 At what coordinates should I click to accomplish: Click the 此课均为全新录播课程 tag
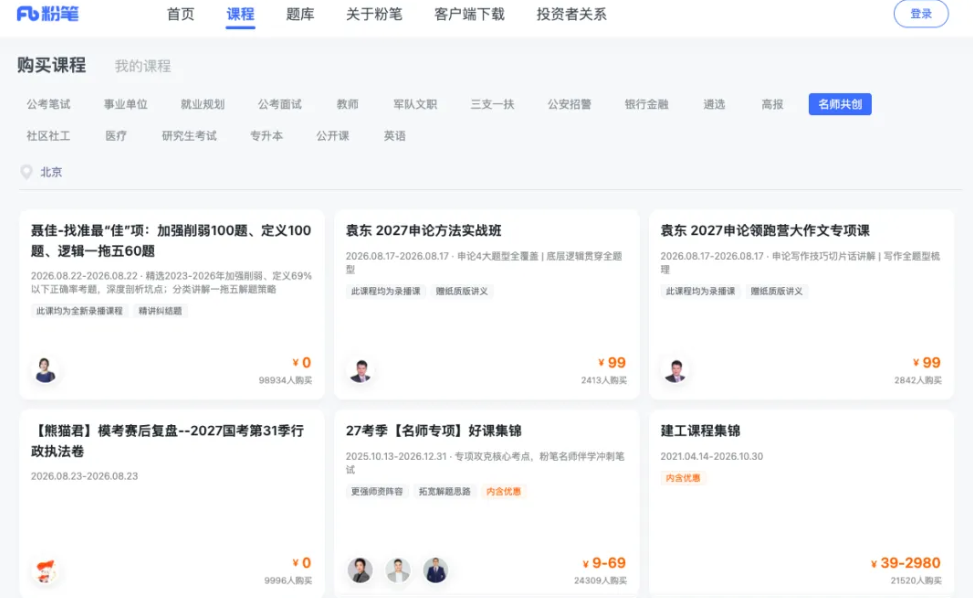pyautogui.click(x=79, y=311)
